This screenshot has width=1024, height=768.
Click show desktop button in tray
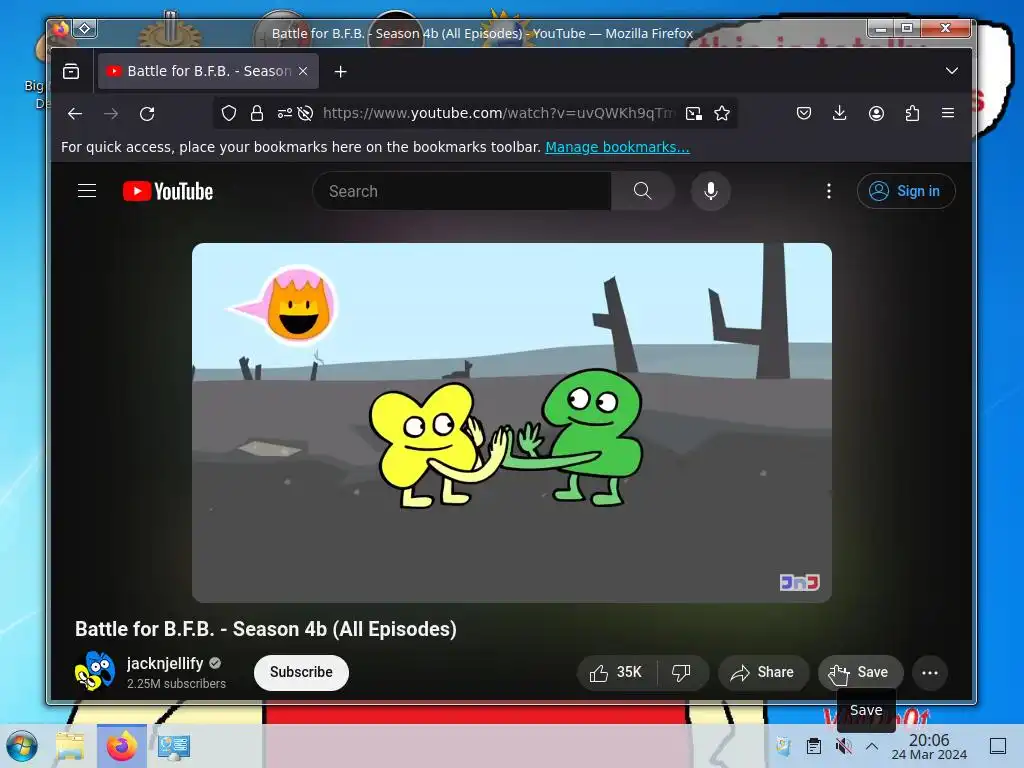pyautogui.click(x=997, y=746)
